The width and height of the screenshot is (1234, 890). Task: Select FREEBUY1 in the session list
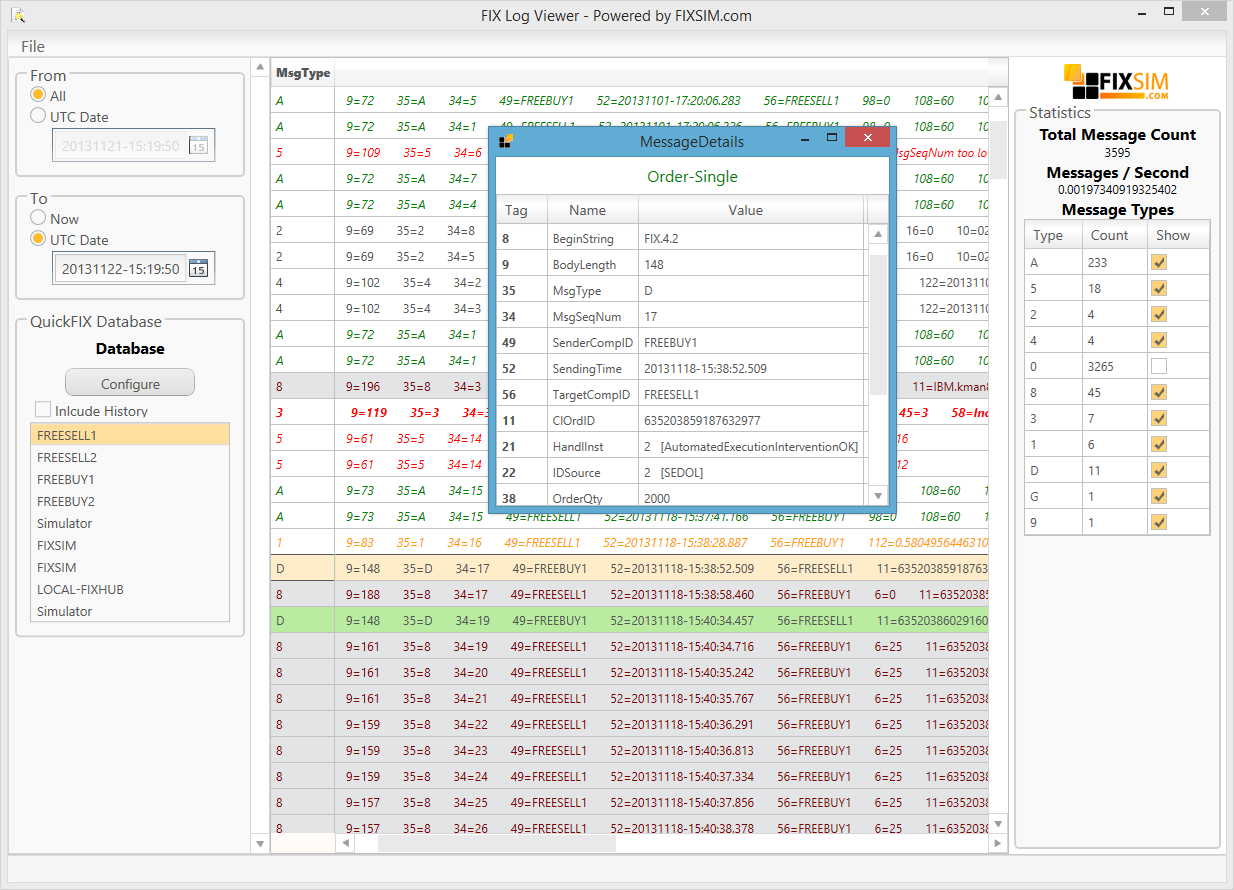[130, 479]
